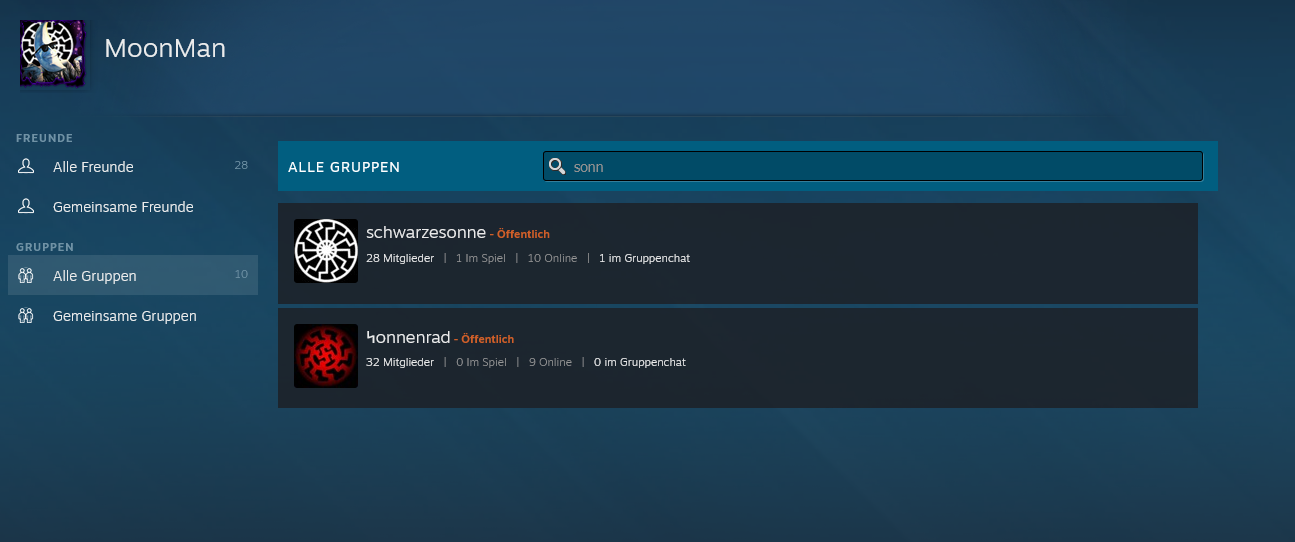Select the Alle Freunde text label

[93, 167]
